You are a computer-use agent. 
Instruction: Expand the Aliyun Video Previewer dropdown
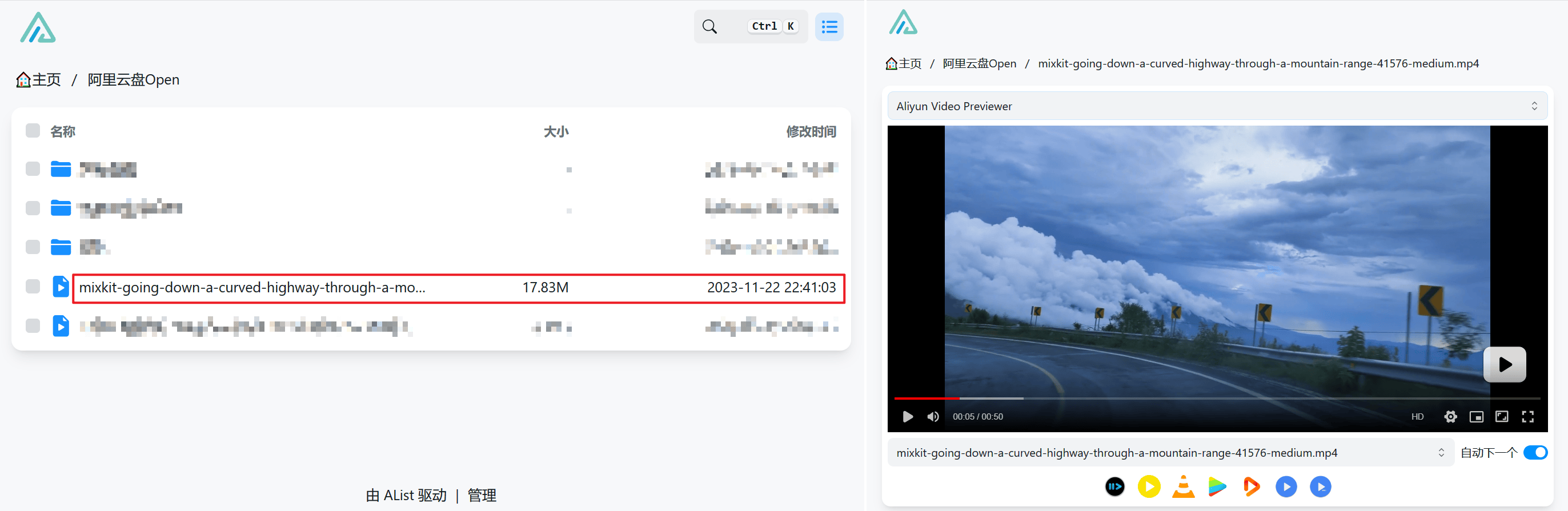point(1216,106)
